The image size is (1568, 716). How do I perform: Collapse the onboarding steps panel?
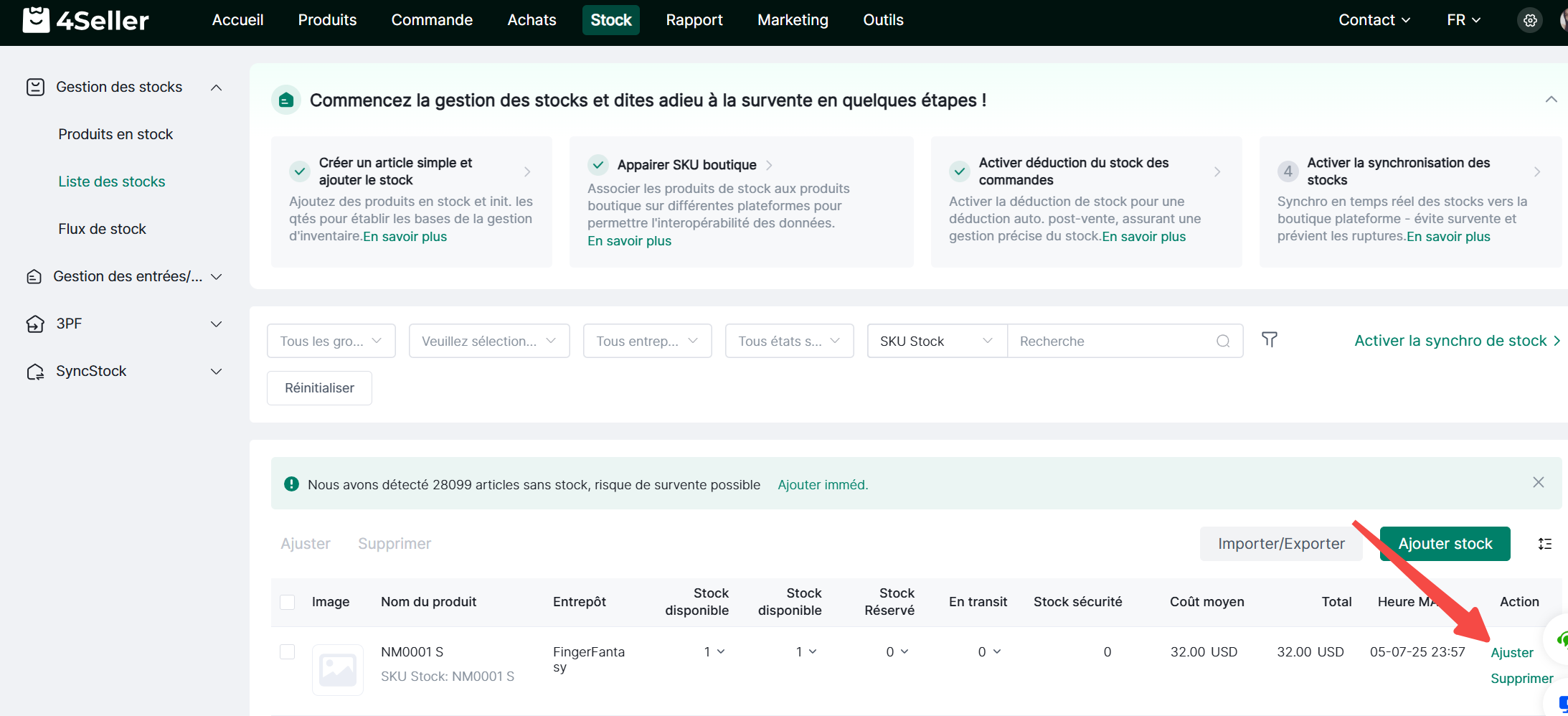pyautogui.click(x=1551, y=100)
